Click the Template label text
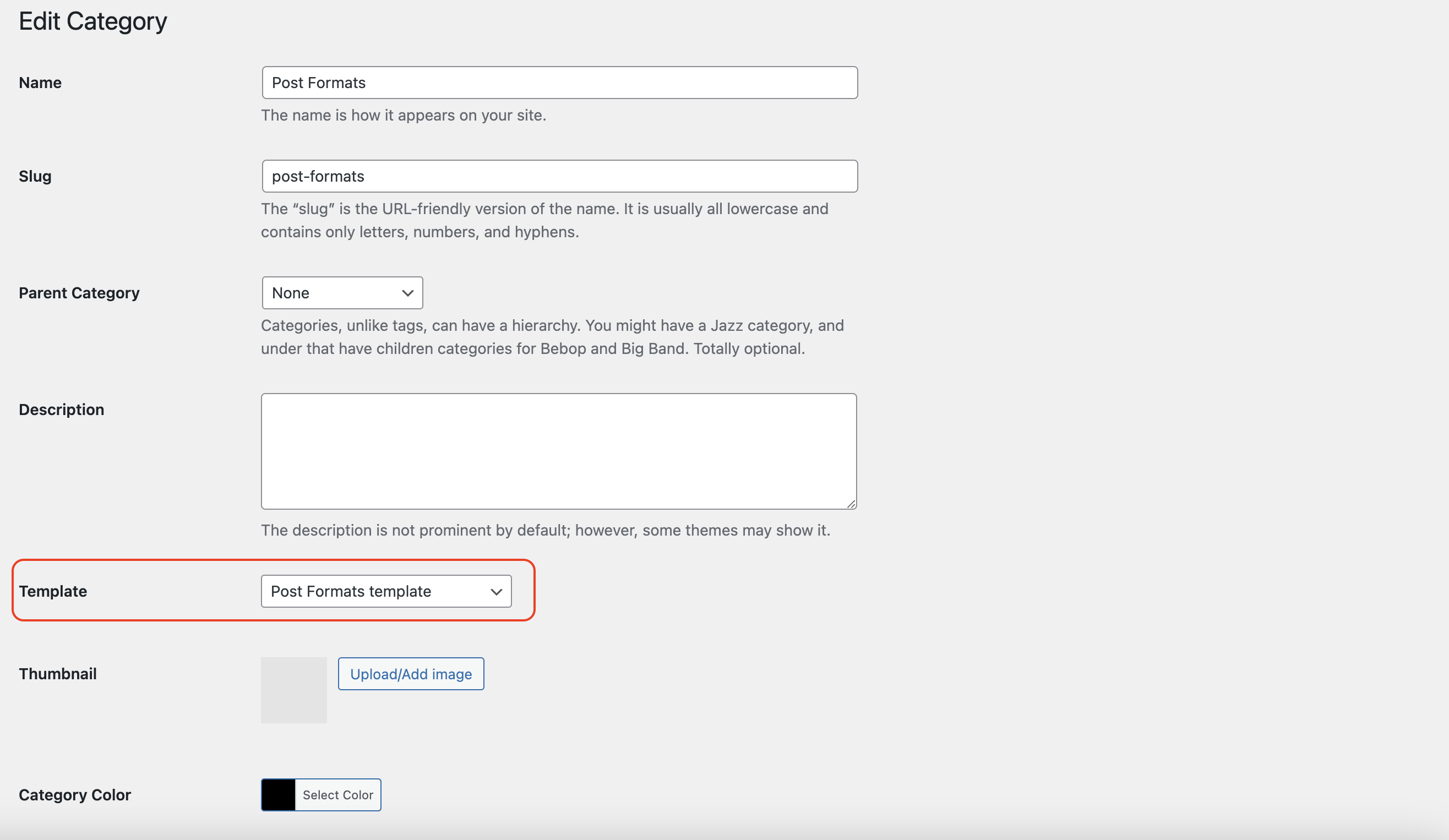Screen dimensions: 1449x840 pos(53,591)
